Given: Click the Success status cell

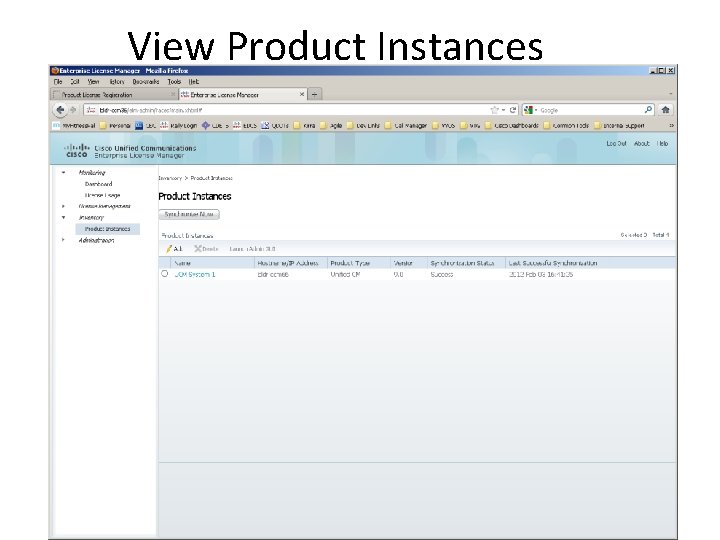Looking at the screenshot, I should tap(442, 274).
